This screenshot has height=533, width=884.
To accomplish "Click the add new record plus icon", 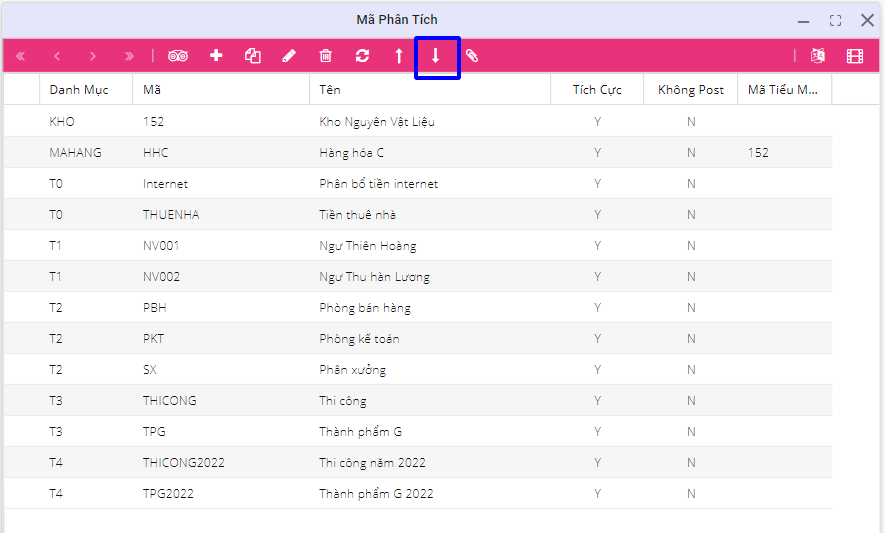I will (216, 56).
